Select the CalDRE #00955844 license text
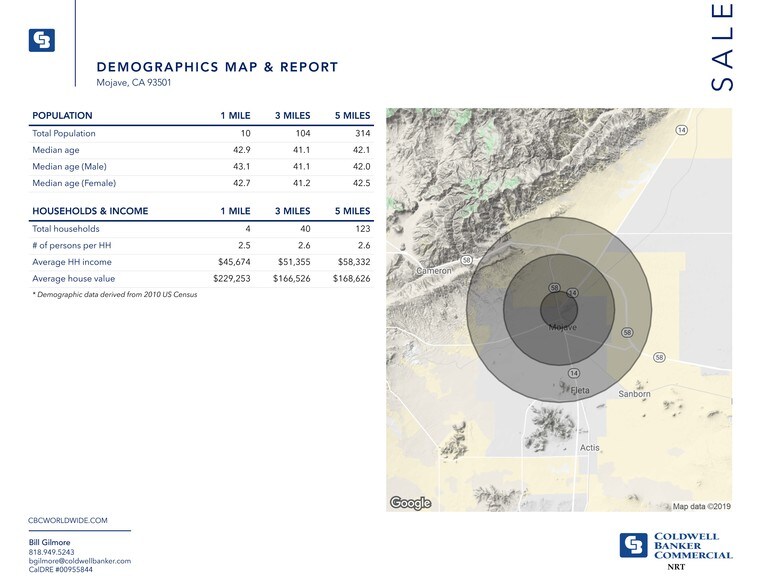This screenshot has width=761, height=588. point(61,570)
